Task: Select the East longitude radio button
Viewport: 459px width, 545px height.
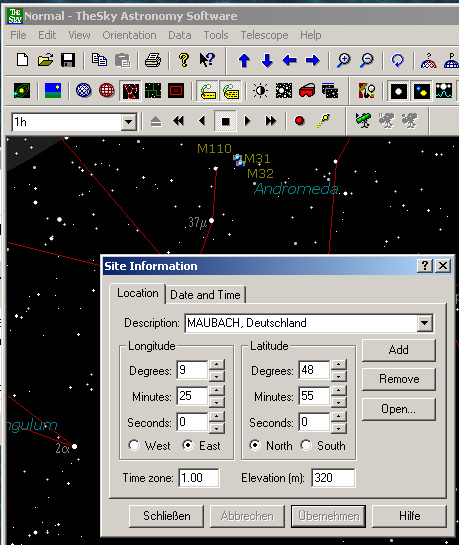Action: pos(188,445)
